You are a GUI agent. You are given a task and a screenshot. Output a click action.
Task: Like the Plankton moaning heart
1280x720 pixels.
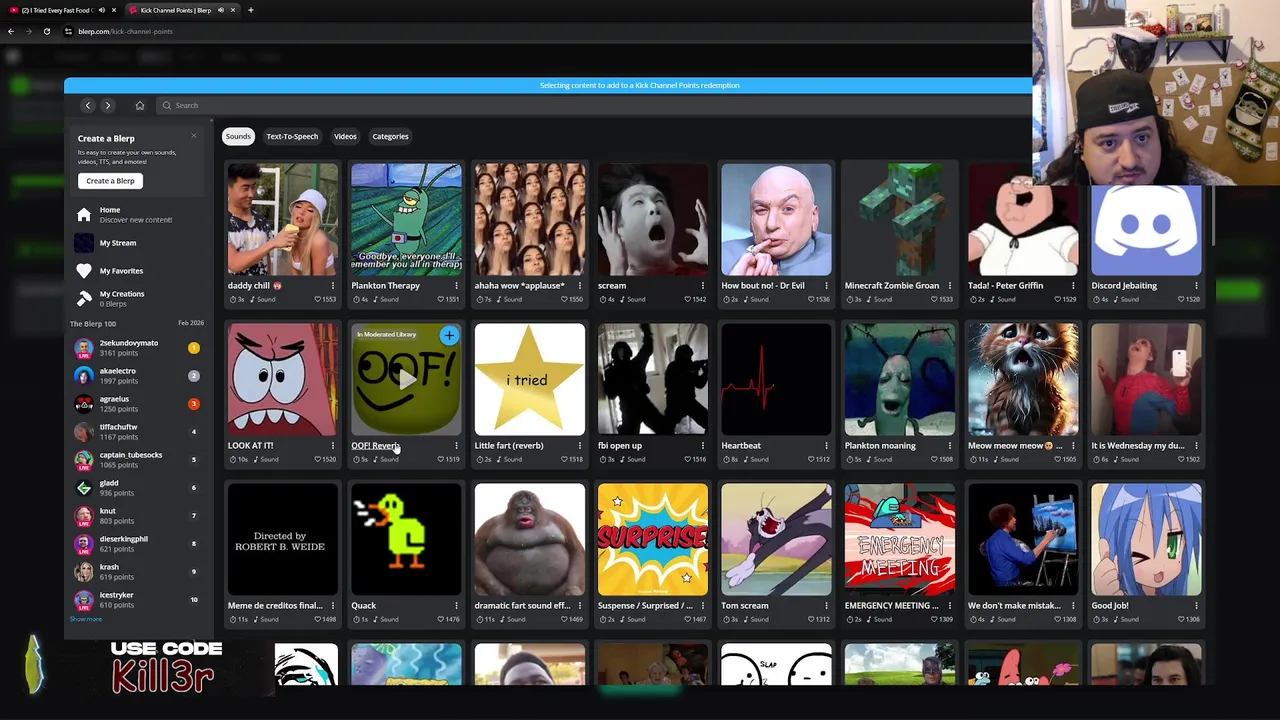[935, 460]
